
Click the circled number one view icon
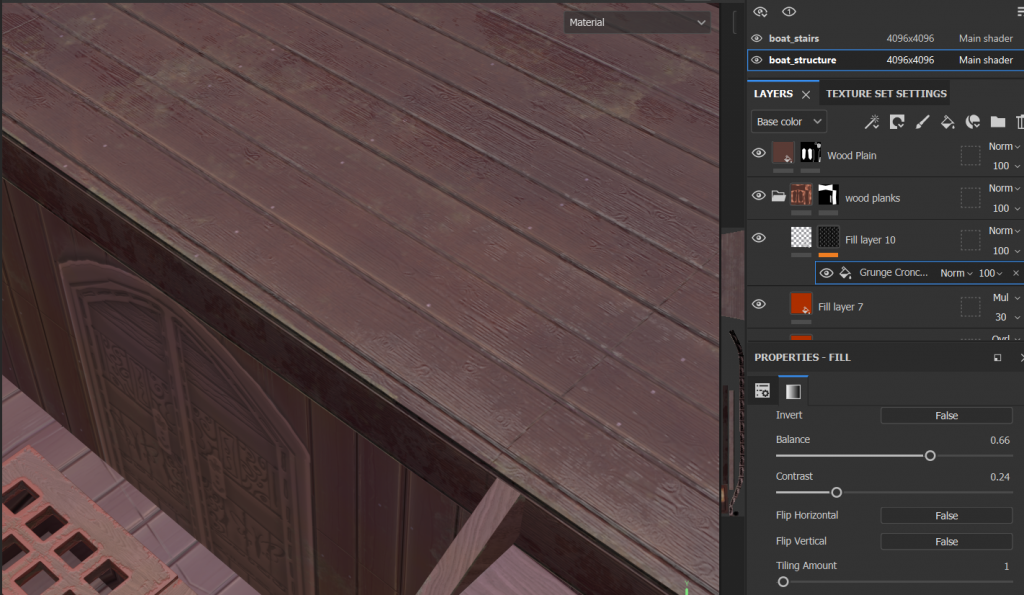click(x=789, y=12)
